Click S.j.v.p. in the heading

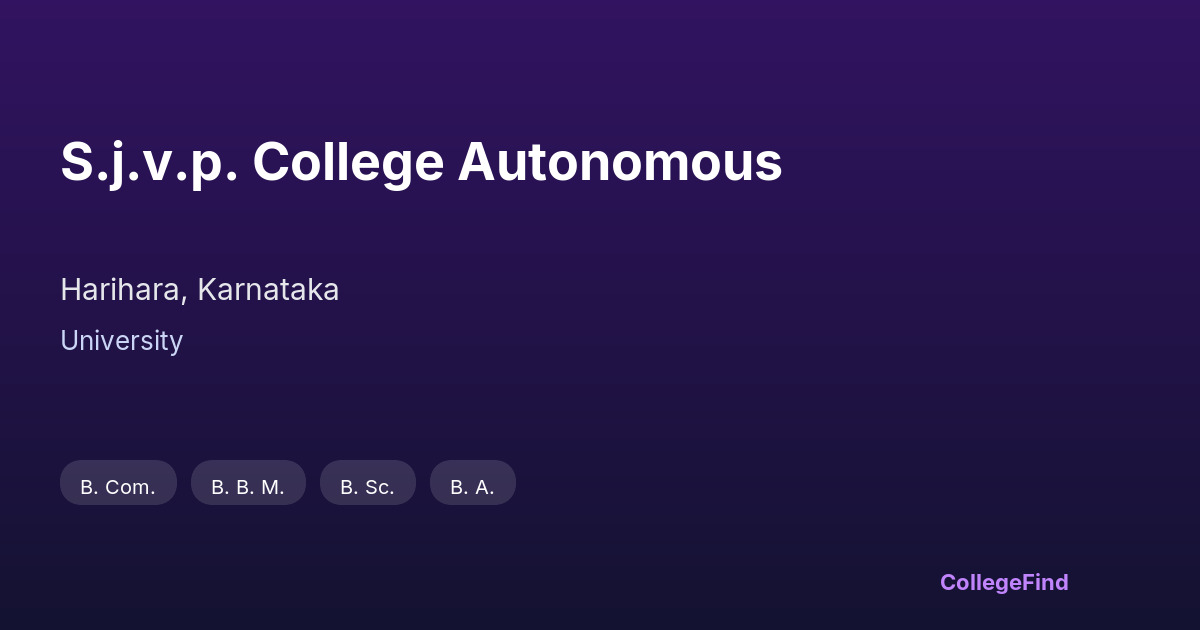point(149,162)
